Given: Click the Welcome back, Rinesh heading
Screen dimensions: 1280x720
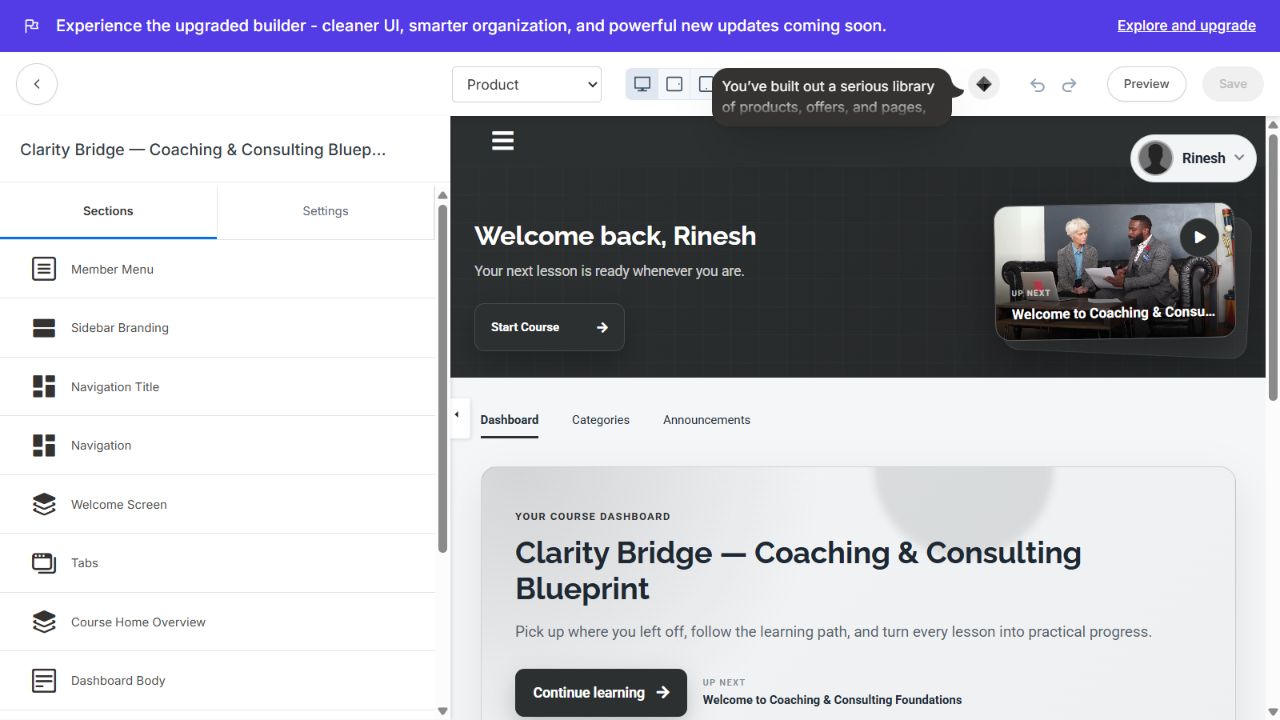Looking at the screenshot, I should point(615,236).
